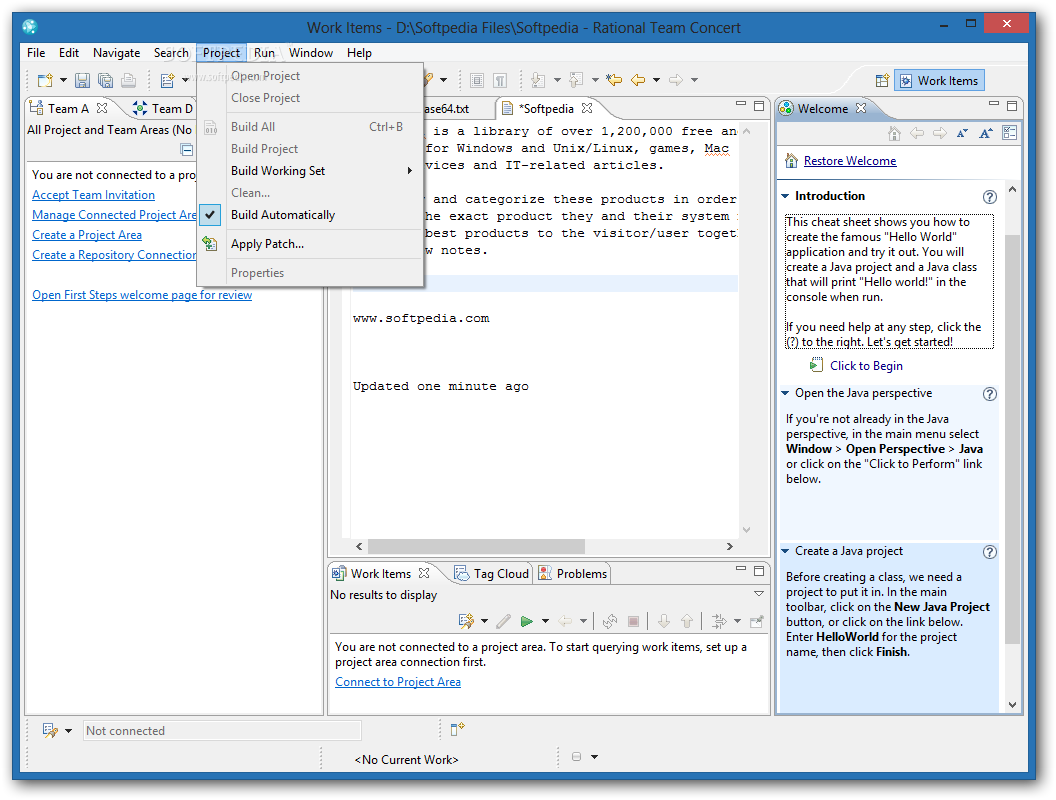Click the Not connected status field
The height and width of the screenshot is (800, 1056).
click(x=222, y=731)
